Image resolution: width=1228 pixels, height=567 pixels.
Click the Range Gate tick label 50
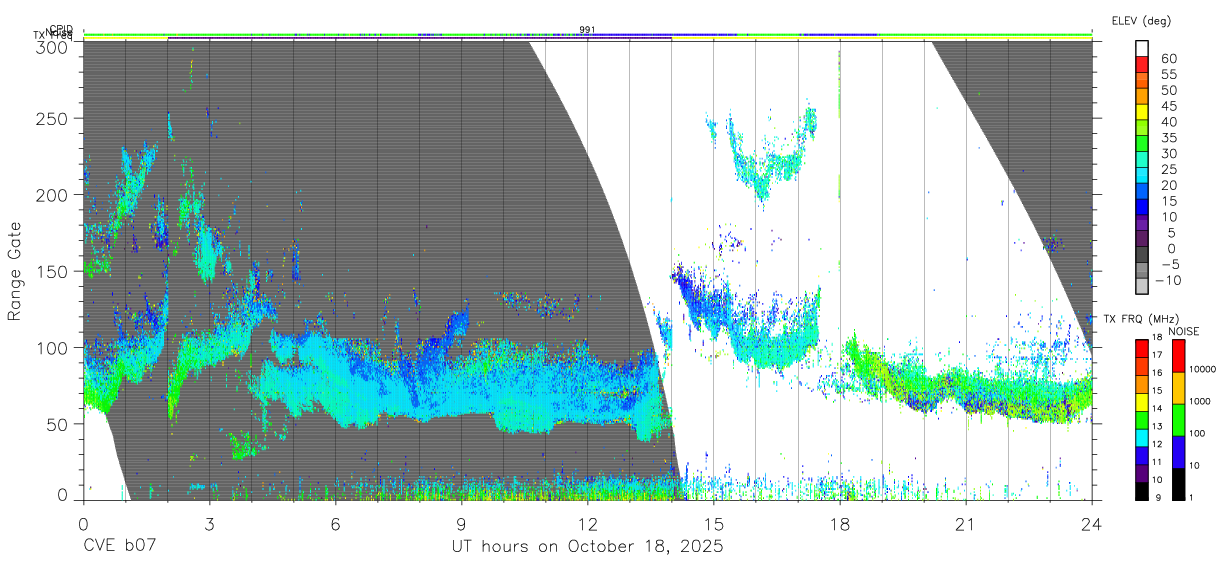[59, 424]
